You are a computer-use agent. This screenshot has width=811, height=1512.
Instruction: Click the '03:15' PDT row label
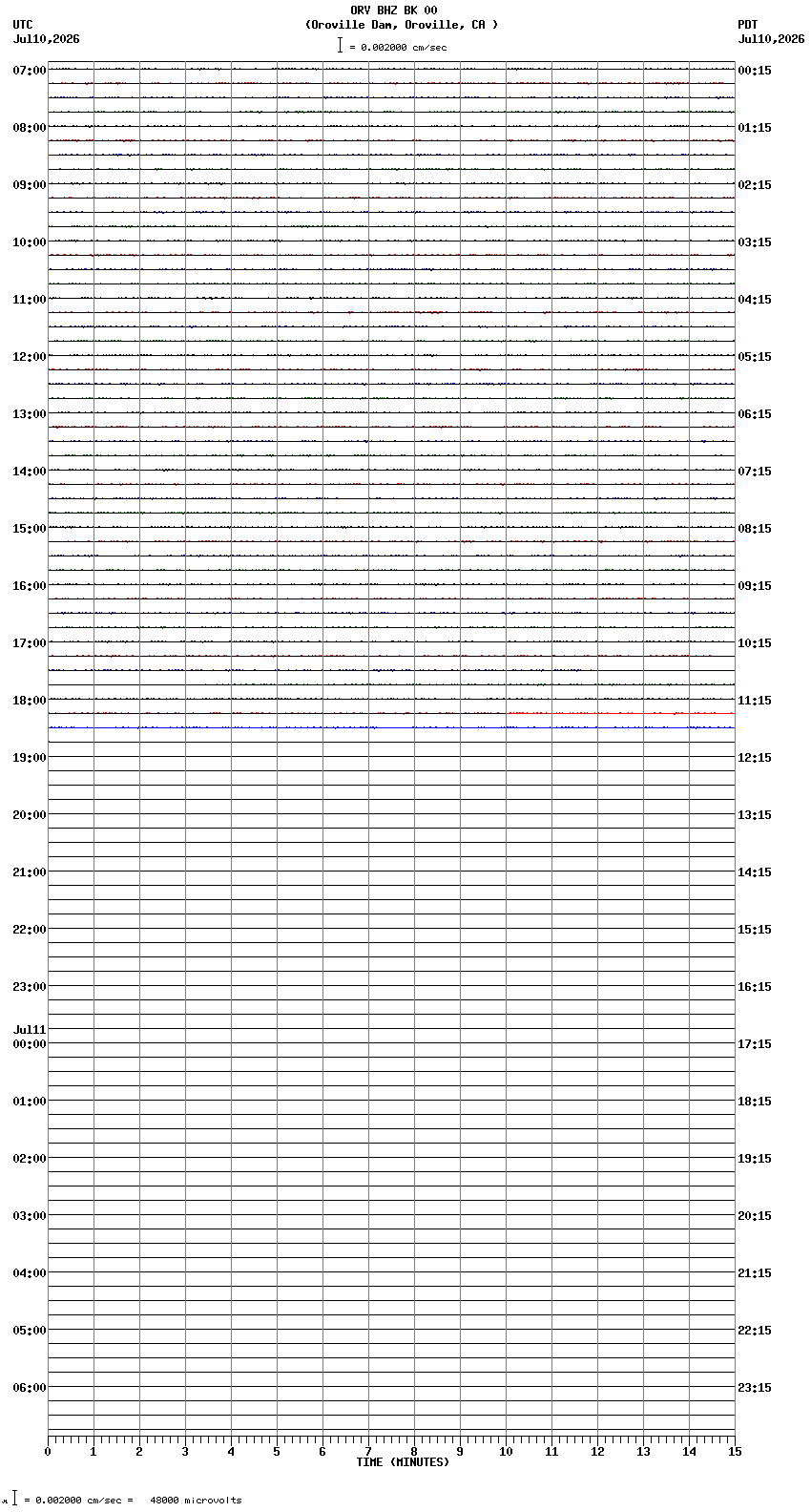[755, 242]
